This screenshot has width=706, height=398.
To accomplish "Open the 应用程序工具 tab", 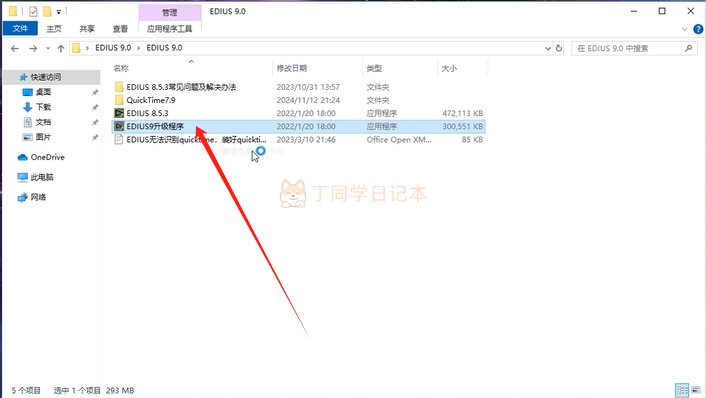I will click(x=170, y=29).
